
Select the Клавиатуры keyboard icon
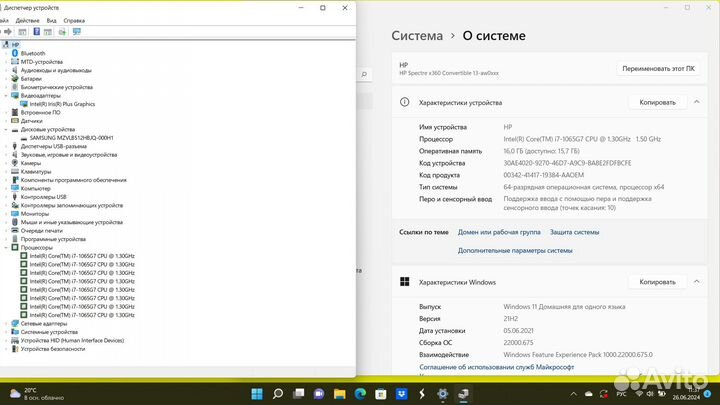pos(15,171)
